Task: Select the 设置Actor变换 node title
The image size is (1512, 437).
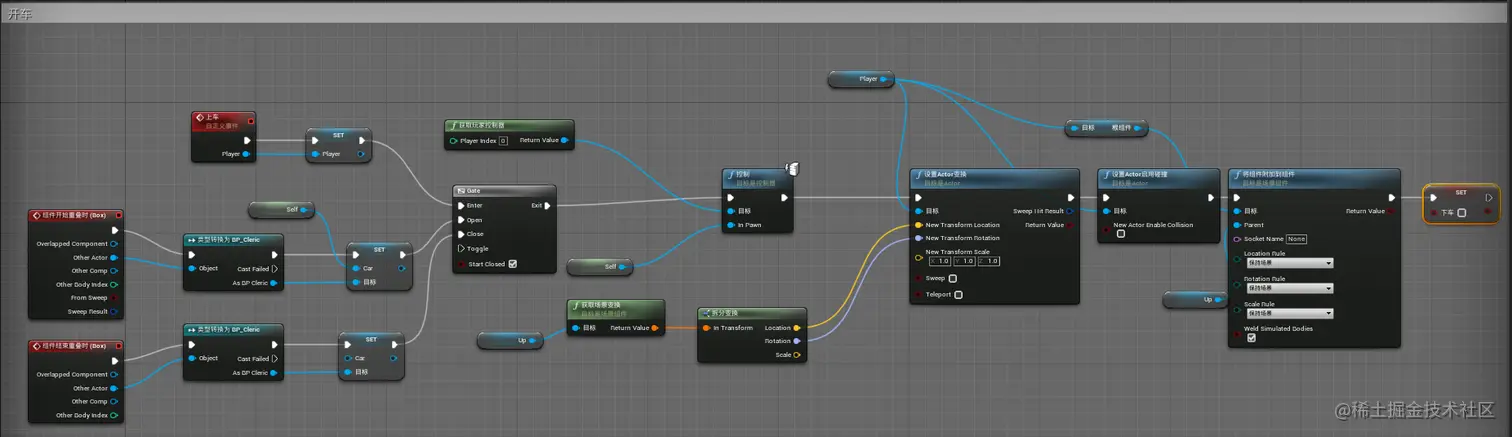Action: coord(947,174)
